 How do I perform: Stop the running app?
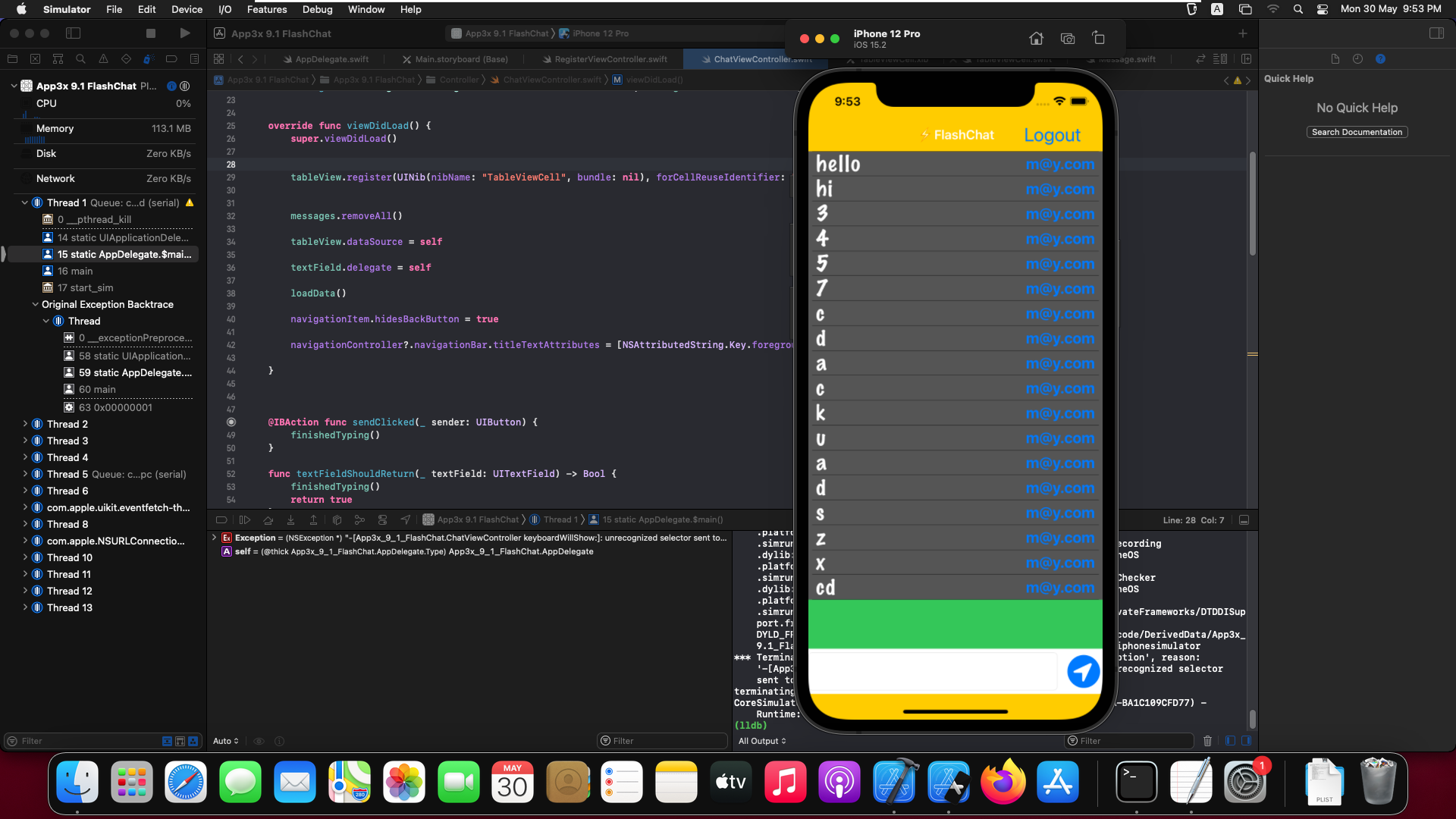click(x=150, y=33)
